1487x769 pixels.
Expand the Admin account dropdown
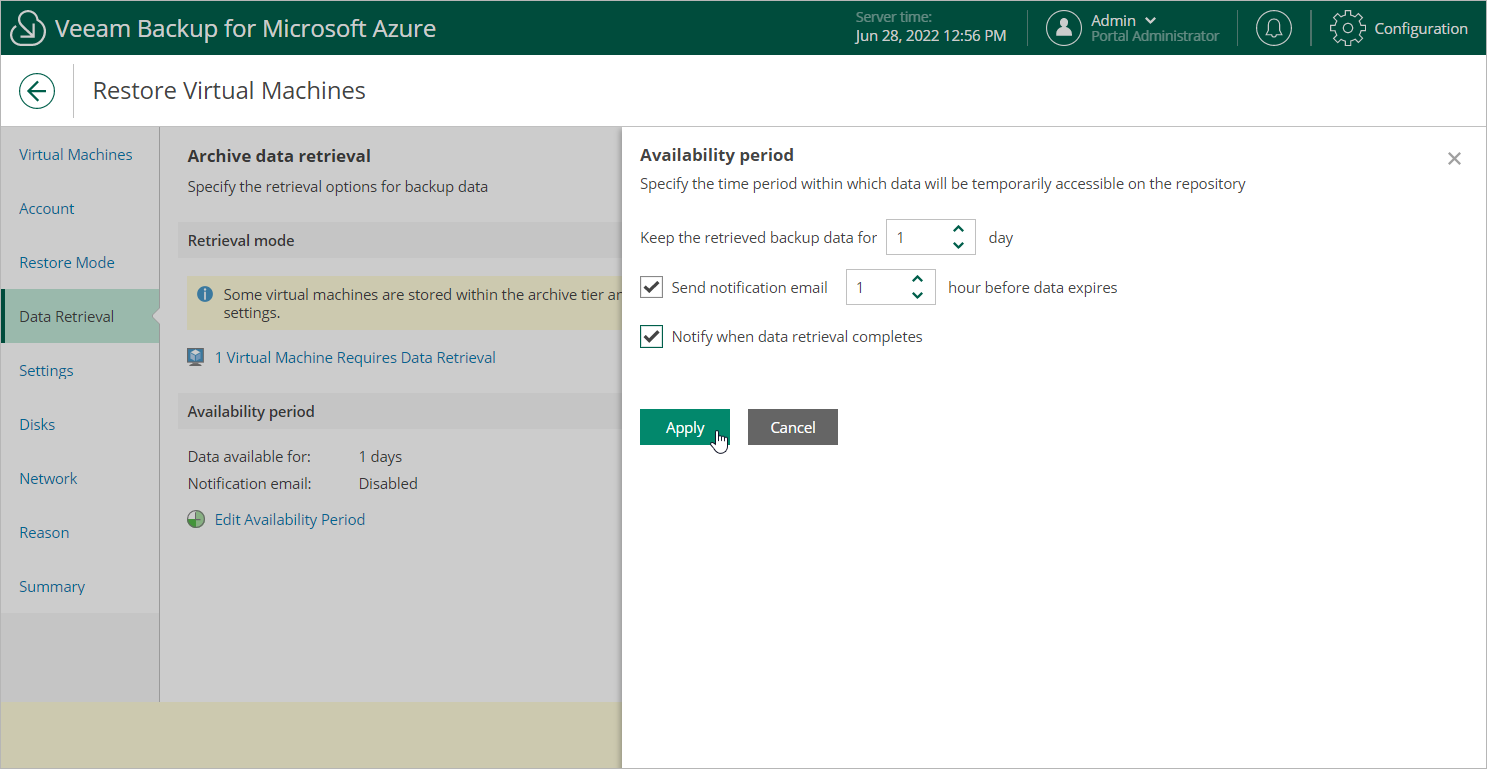point(1150,20)
